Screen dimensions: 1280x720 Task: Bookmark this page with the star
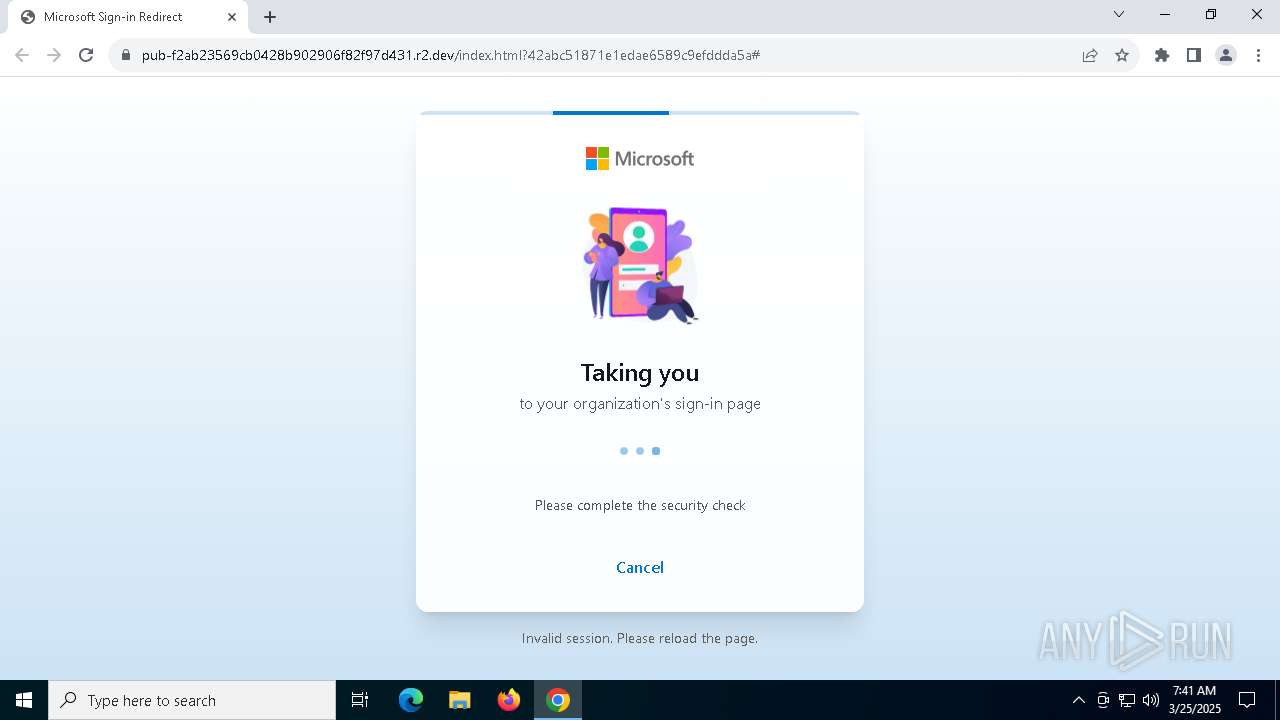coord(1122,55)
